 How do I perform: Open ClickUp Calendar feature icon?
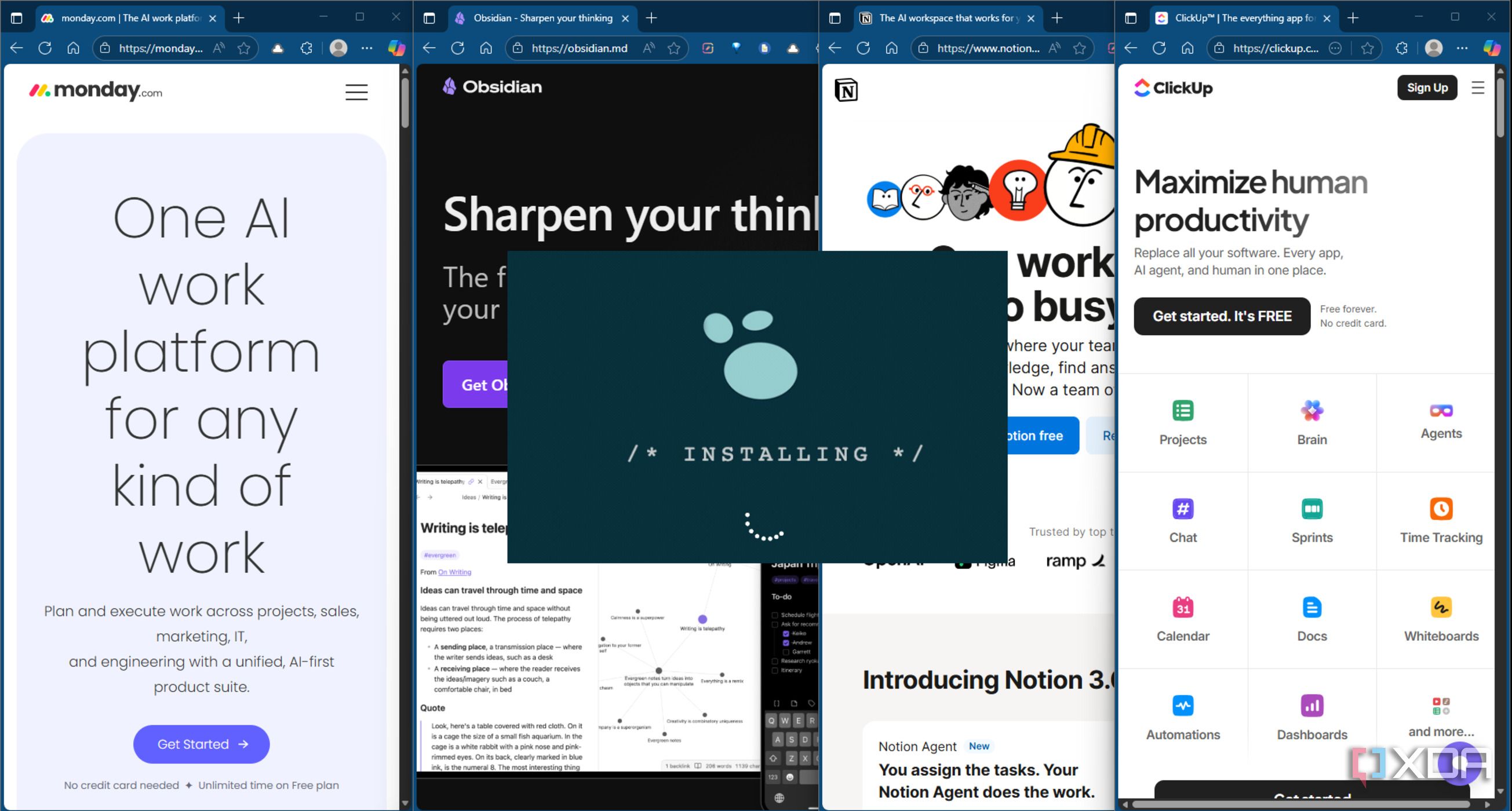[x=1182, y=607]
